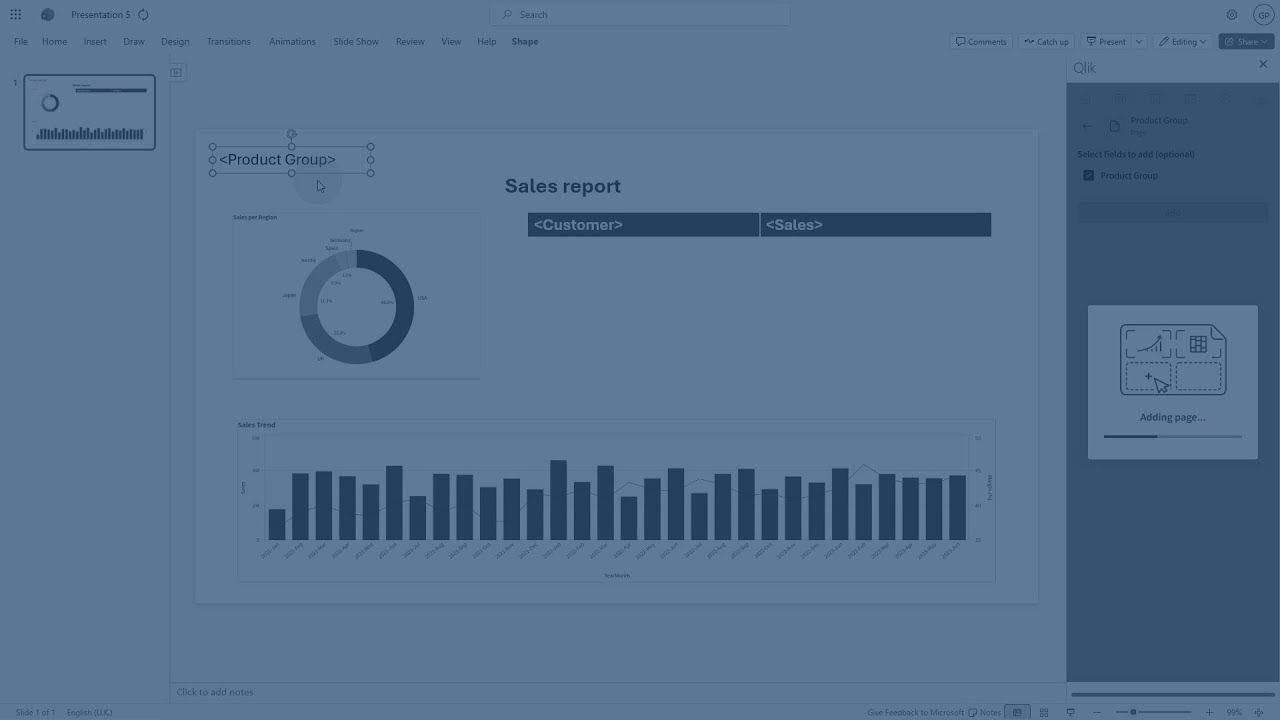Open the GP account profile
This screenshot has height=720, width=1280.
coord(1262,15)
